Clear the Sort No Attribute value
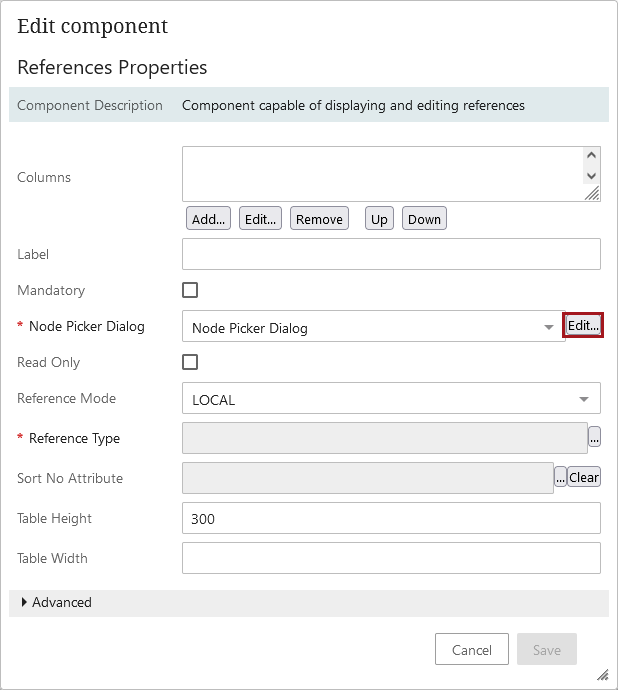The width and height of the screenshot is (618, 690). [584, 477]
